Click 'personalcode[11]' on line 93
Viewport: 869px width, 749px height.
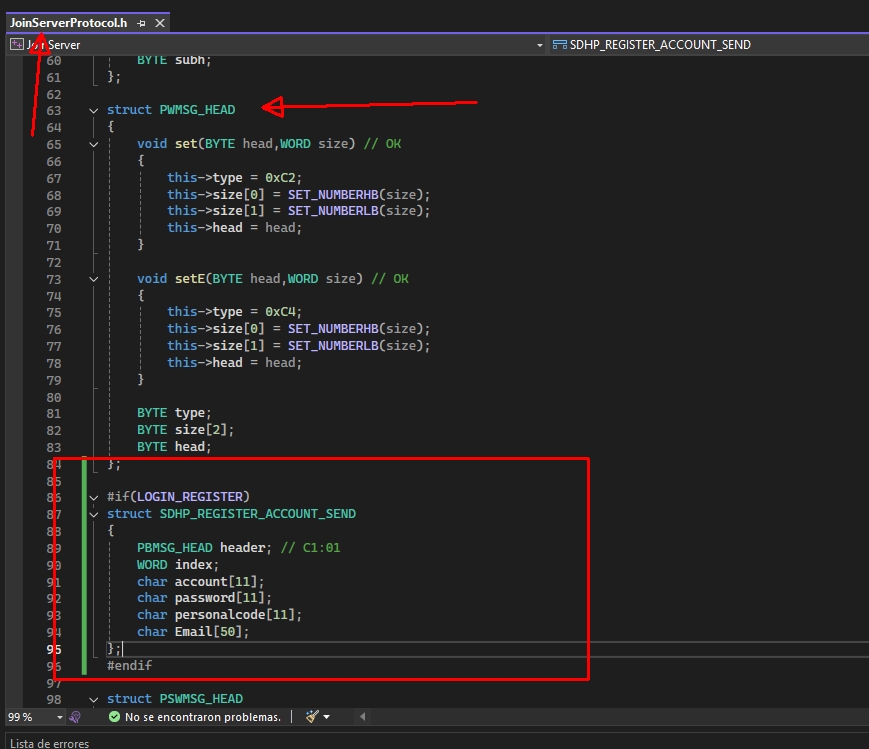235,615
